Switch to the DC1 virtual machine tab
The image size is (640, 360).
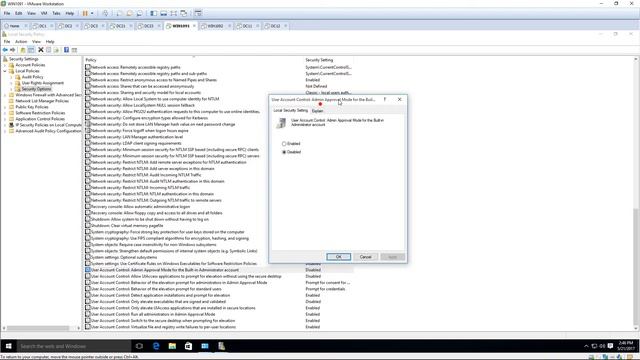coord(42,26)
